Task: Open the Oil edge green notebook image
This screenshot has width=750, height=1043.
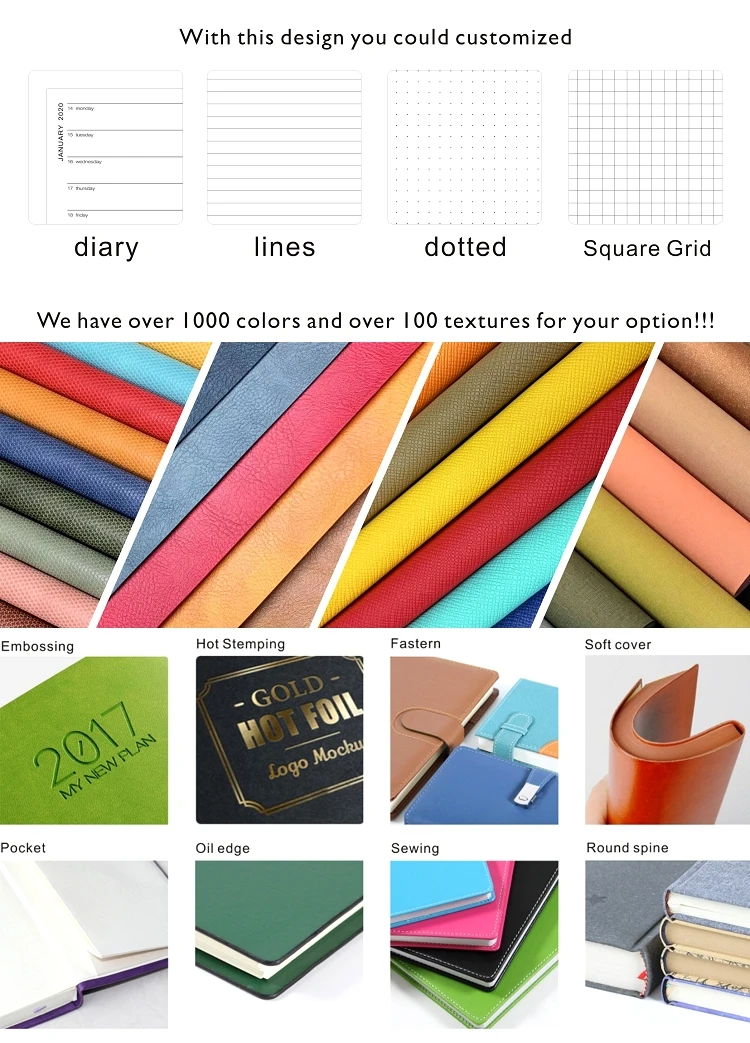Action: point(279,945)
